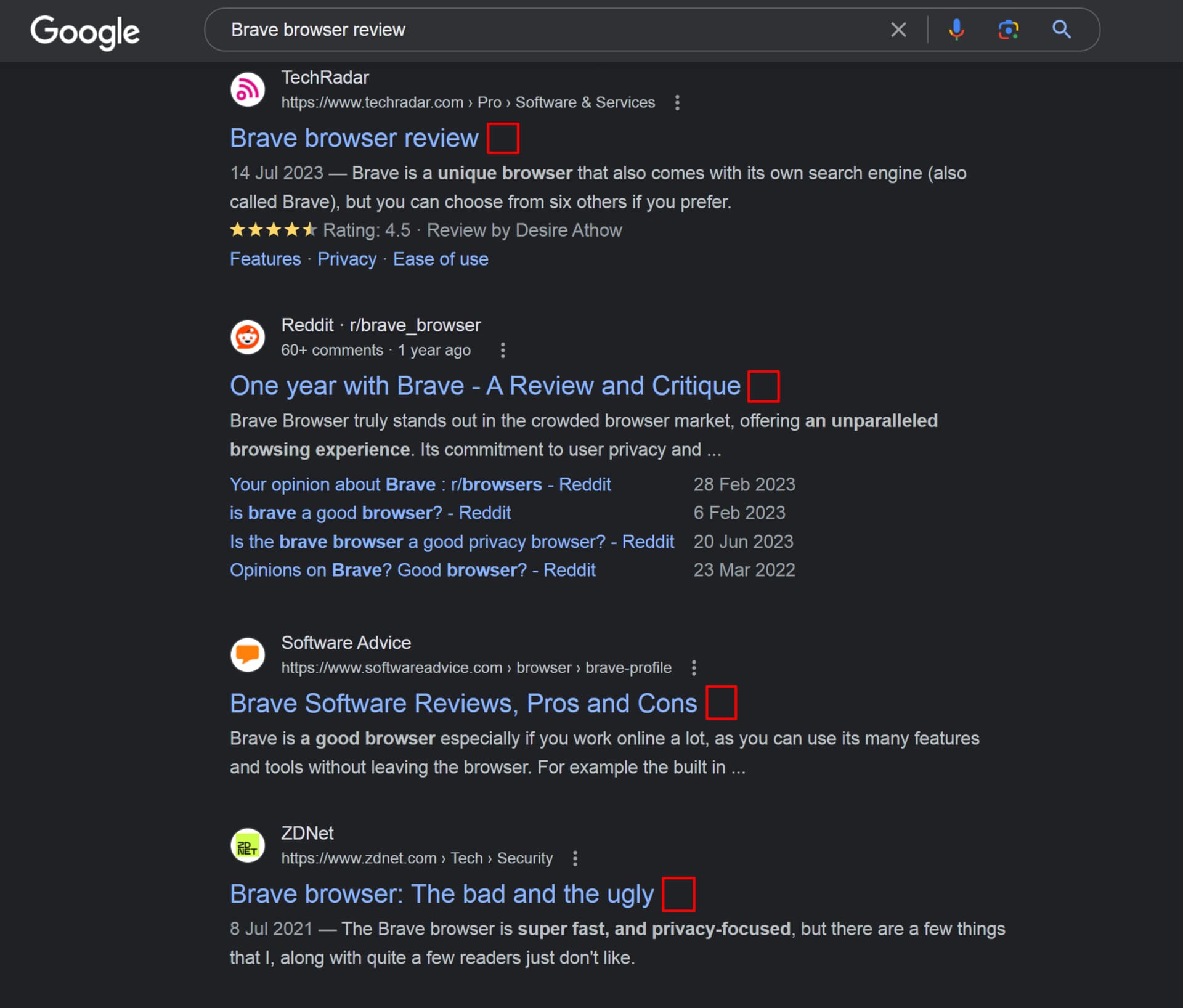This screenshot has height=1008, width=1183.
Task: Open "is brave a good browser?" thread
Action: click(370, 513)
